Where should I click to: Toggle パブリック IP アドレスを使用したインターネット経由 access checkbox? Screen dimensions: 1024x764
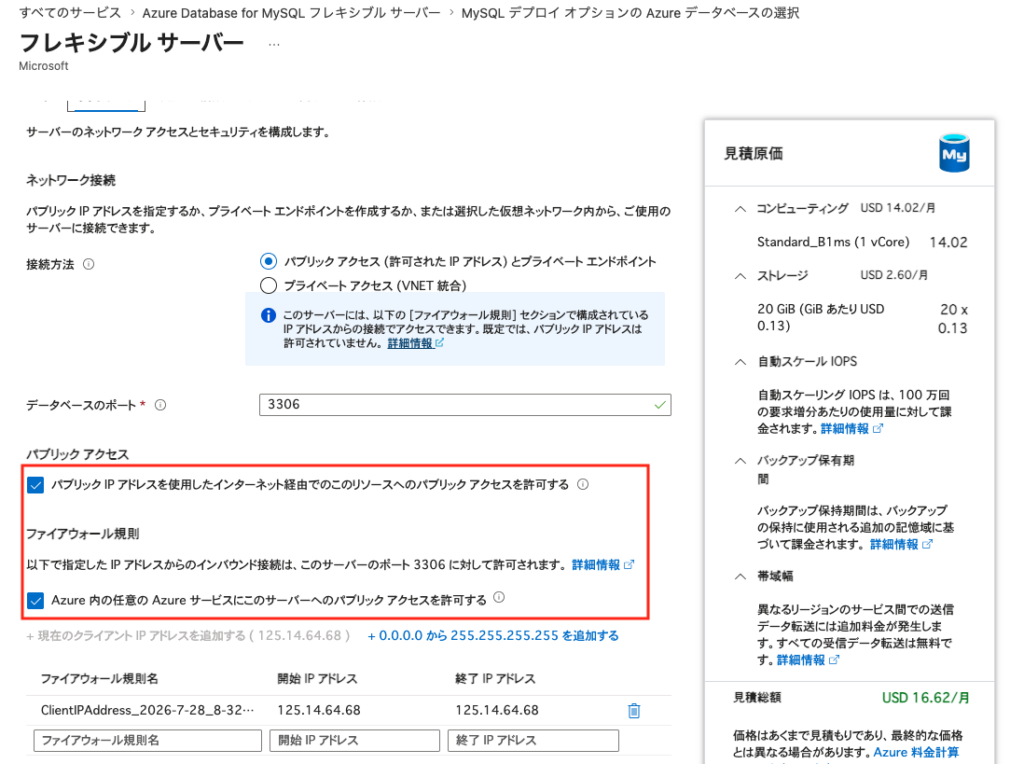tap(36, 485)
